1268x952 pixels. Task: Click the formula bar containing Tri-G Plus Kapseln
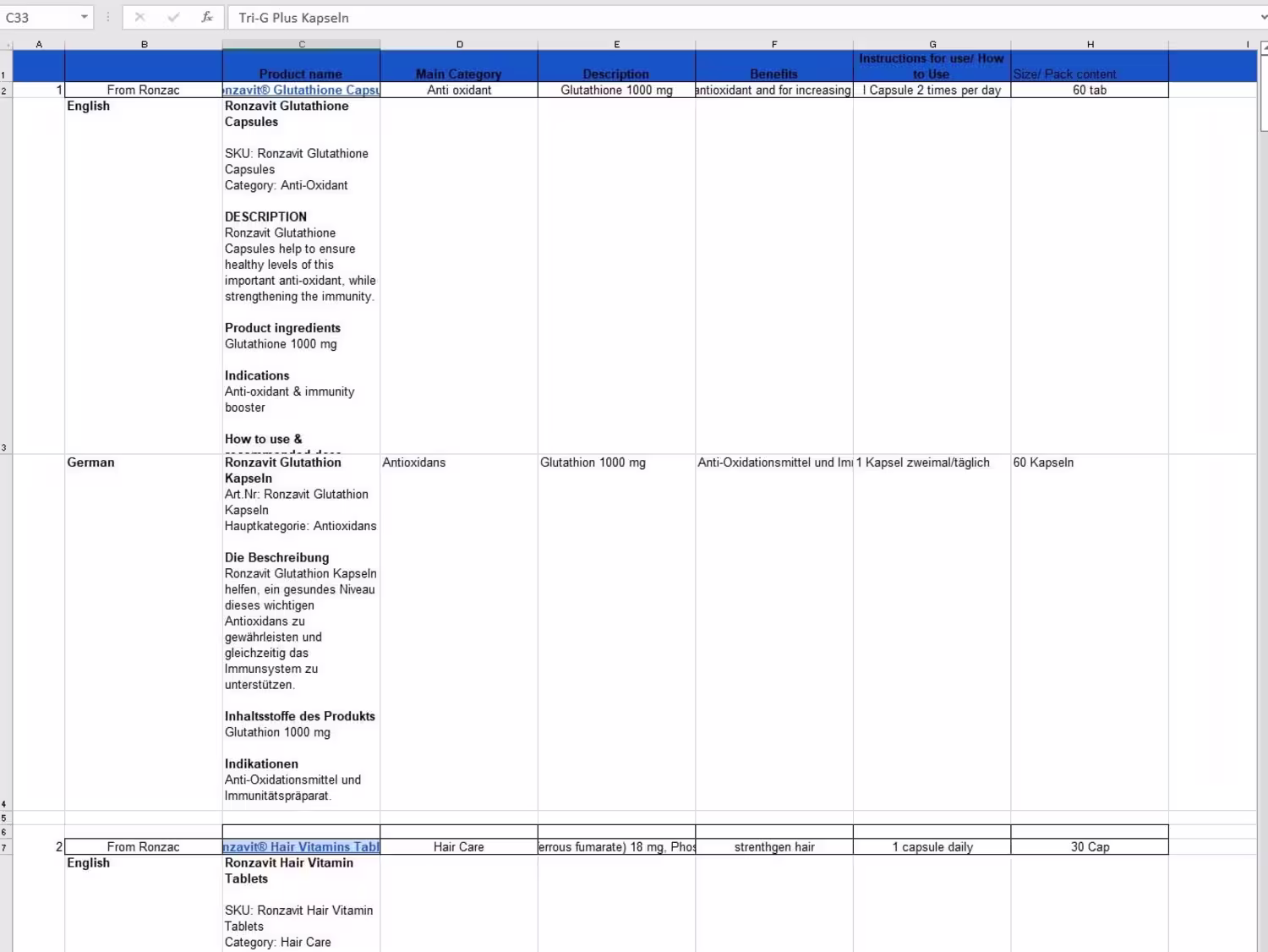pyautogui.click(x=742, y=17)
